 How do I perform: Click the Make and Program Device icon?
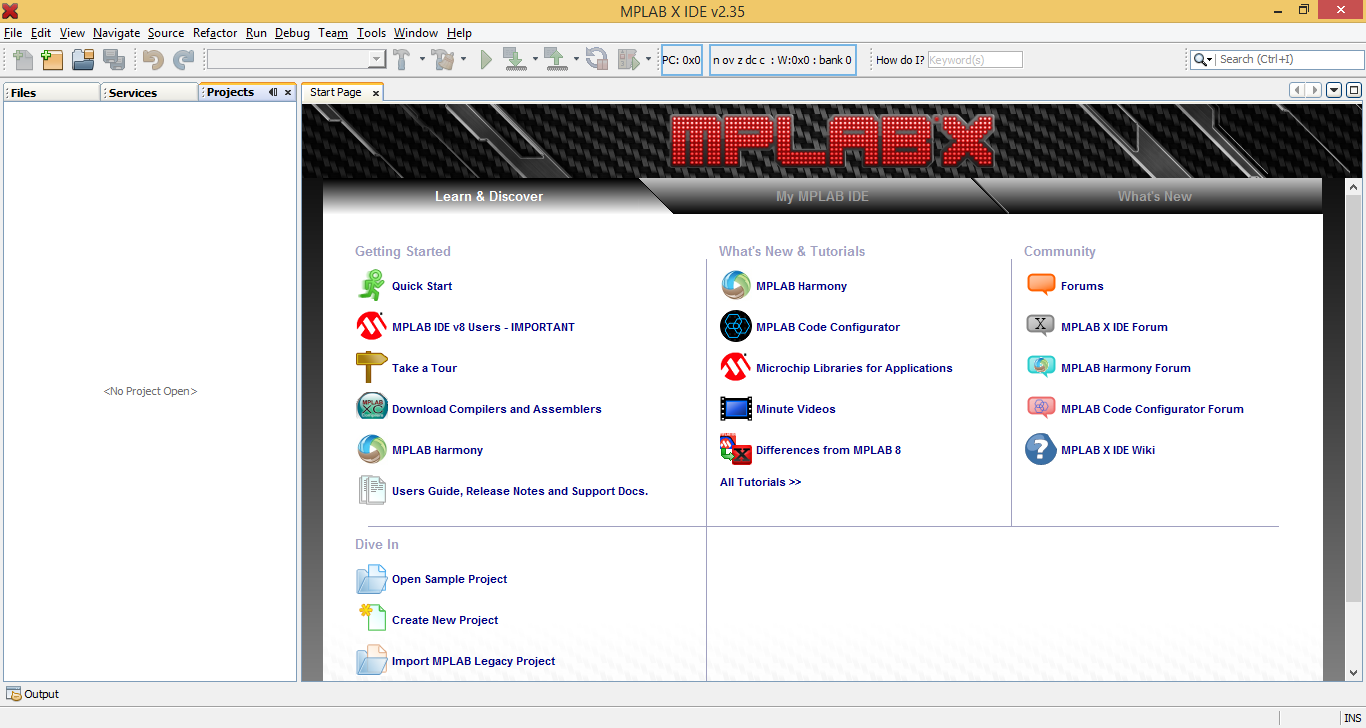(514, 59)
